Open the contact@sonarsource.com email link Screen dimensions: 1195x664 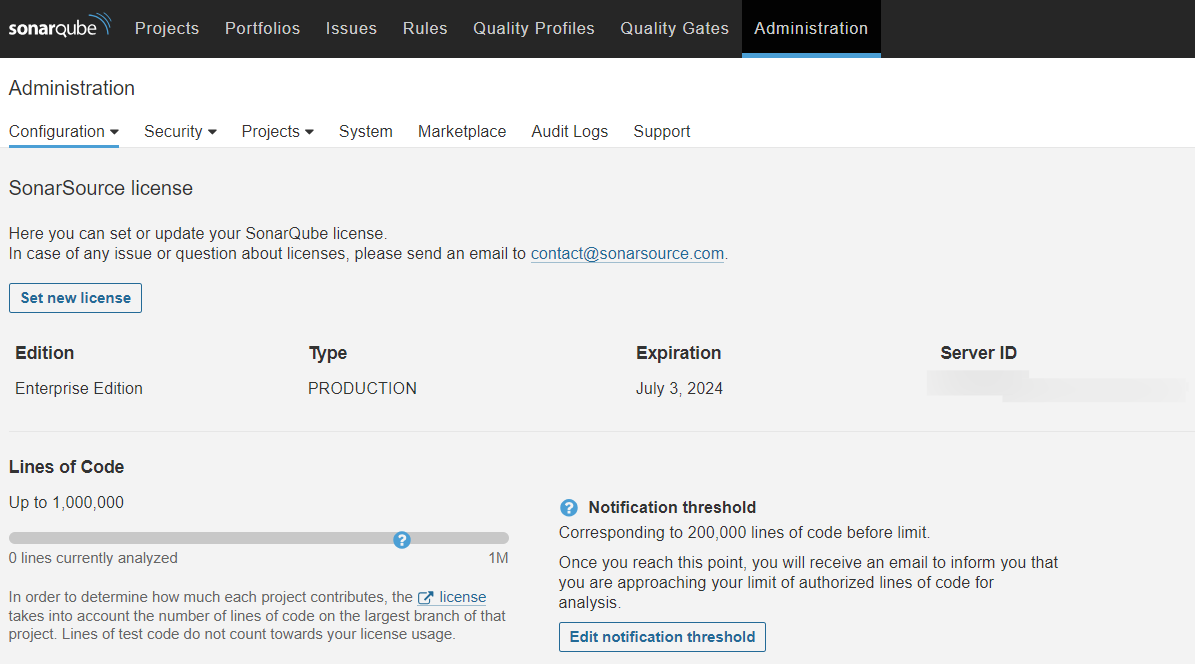[627, 253]
